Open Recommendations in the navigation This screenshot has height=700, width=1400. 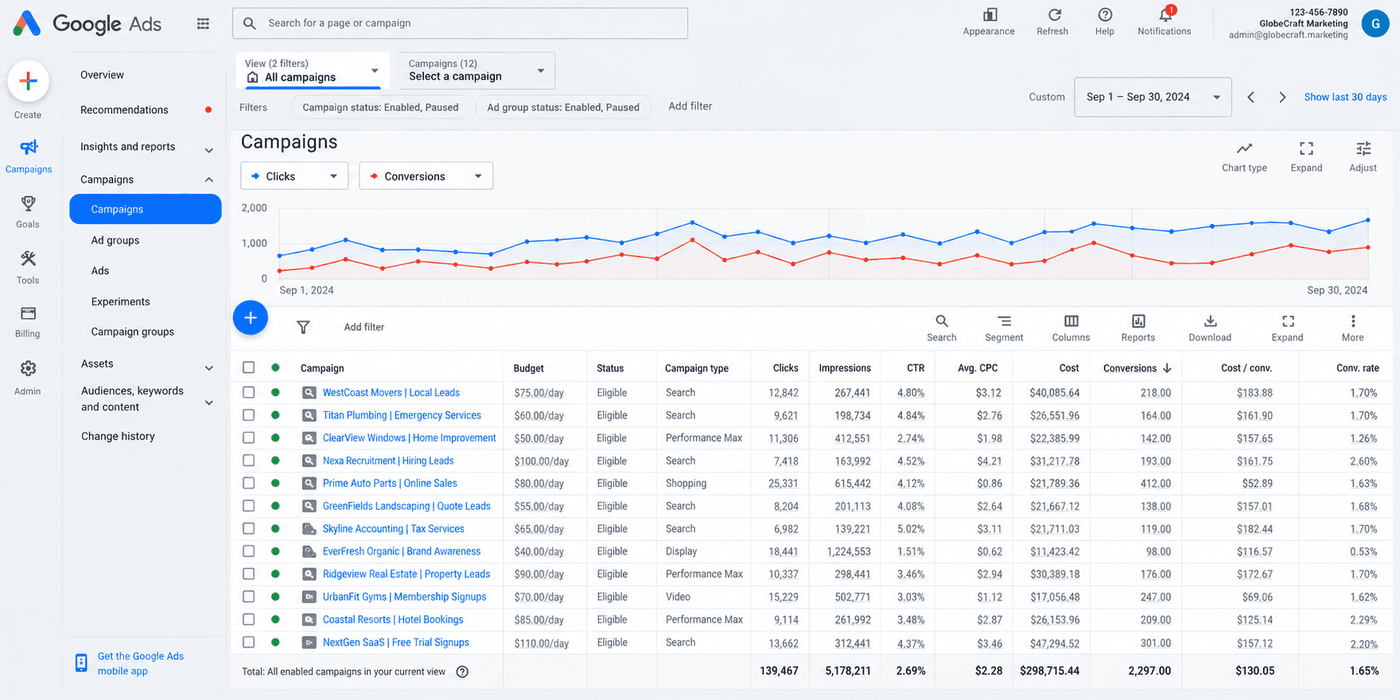tap(124, 110)
